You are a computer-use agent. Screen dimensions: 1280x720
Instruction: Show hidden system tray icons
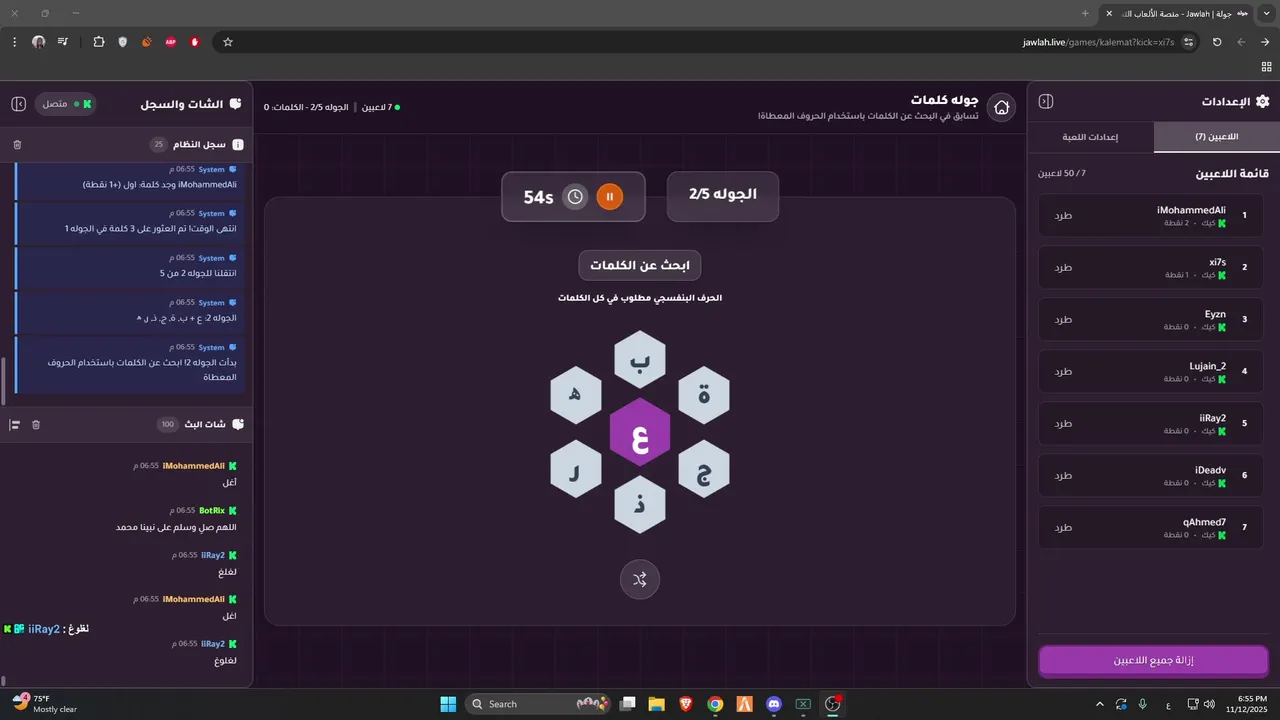coord(1100,704)
